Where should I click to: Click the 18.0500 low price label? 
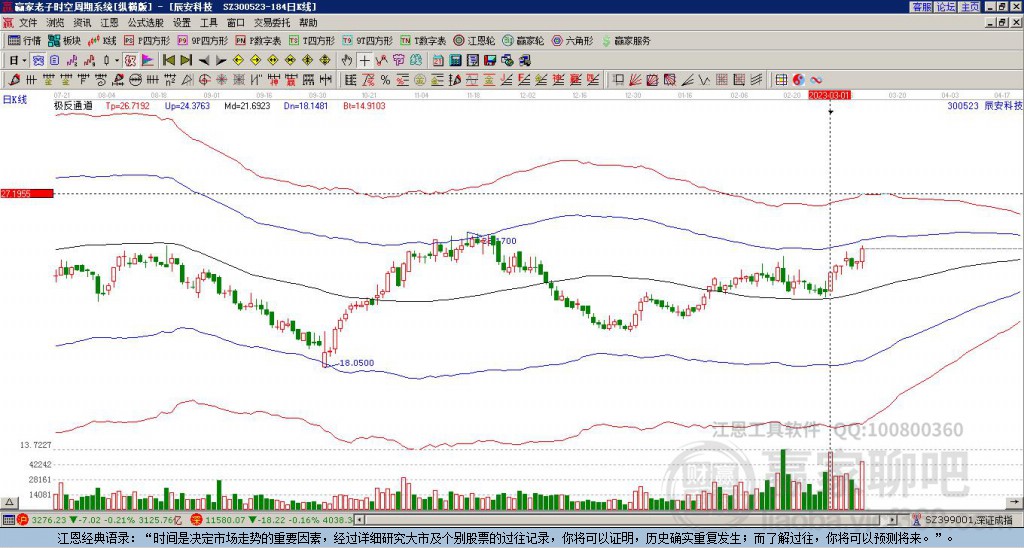357,363
